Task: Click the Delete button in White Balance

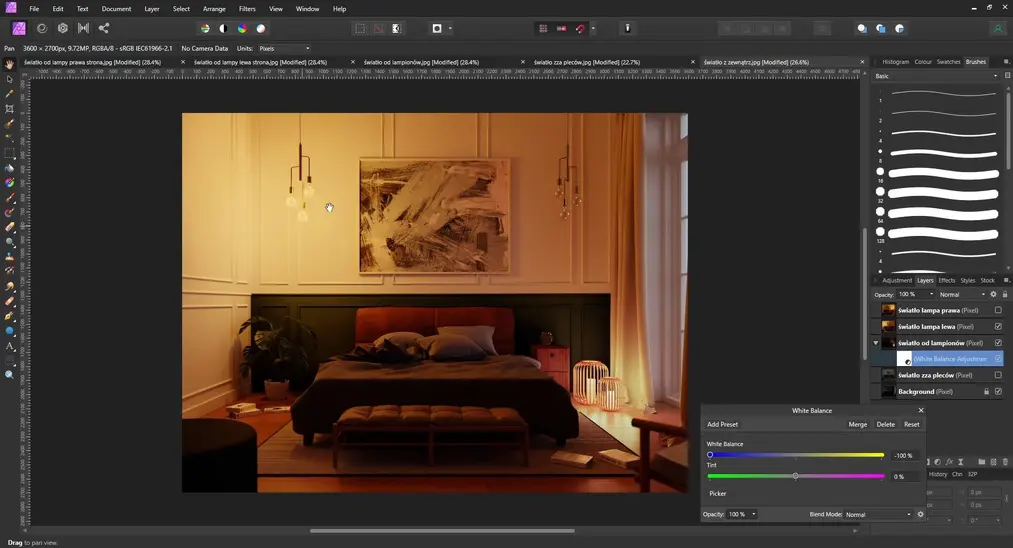Action: 886,425
